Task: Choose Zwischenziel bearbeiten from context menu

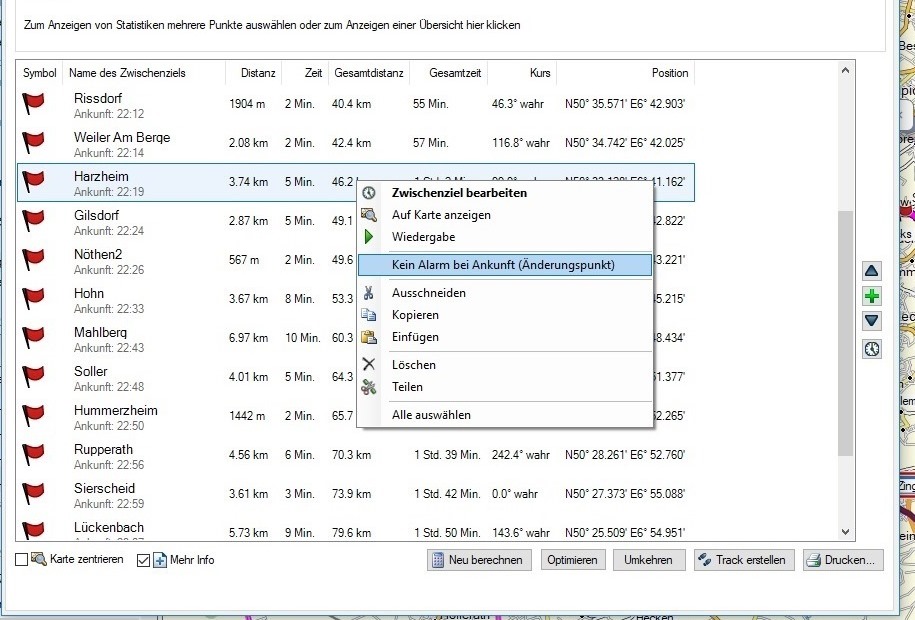Action: tap(458, 192)
